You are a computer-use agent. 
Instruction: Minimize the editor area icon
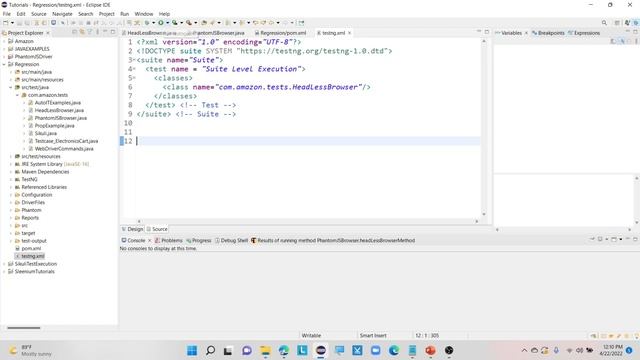(x=479, y=32)
